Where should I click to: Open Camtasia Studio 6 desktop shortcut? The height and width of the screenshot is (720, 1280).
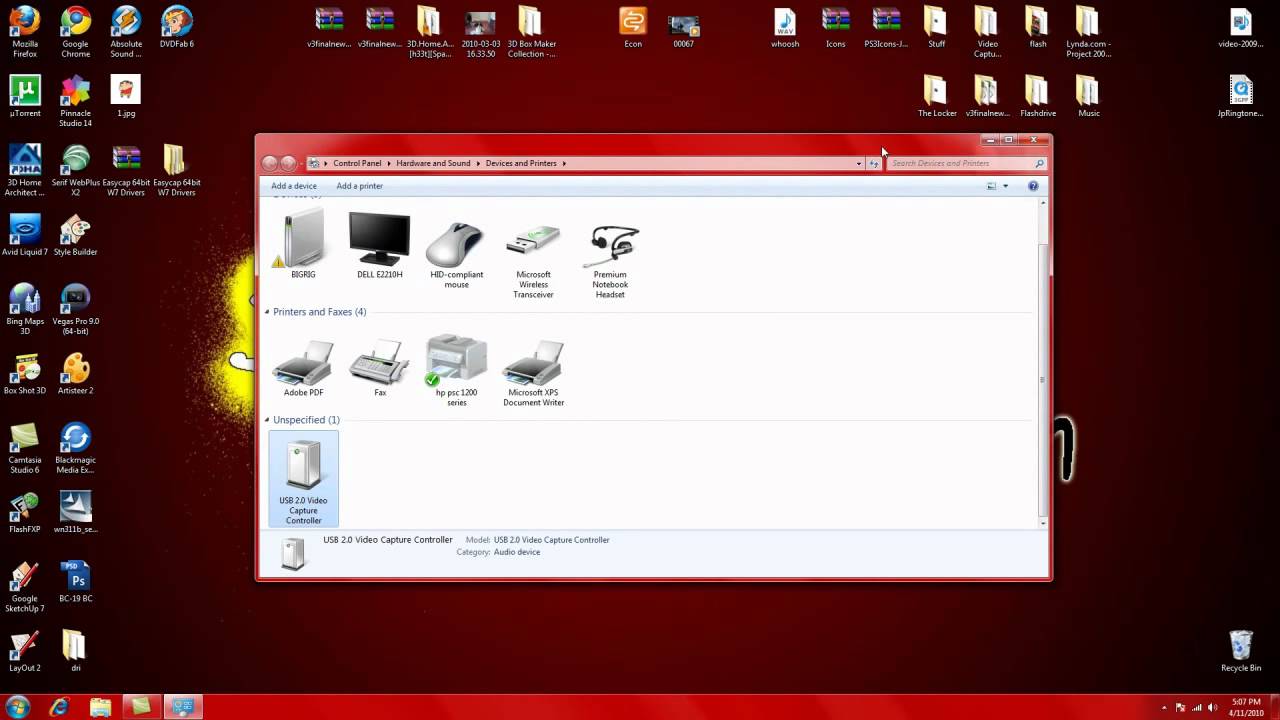pyautogui.click(x=25, y=448)
